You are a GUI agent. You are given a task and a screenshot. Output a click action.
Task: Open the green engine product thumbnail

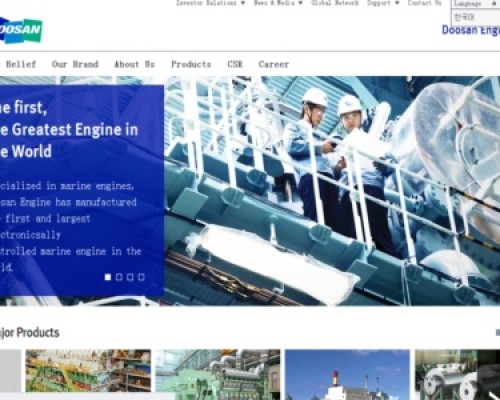pyautogui.click(x=218, y=374)
